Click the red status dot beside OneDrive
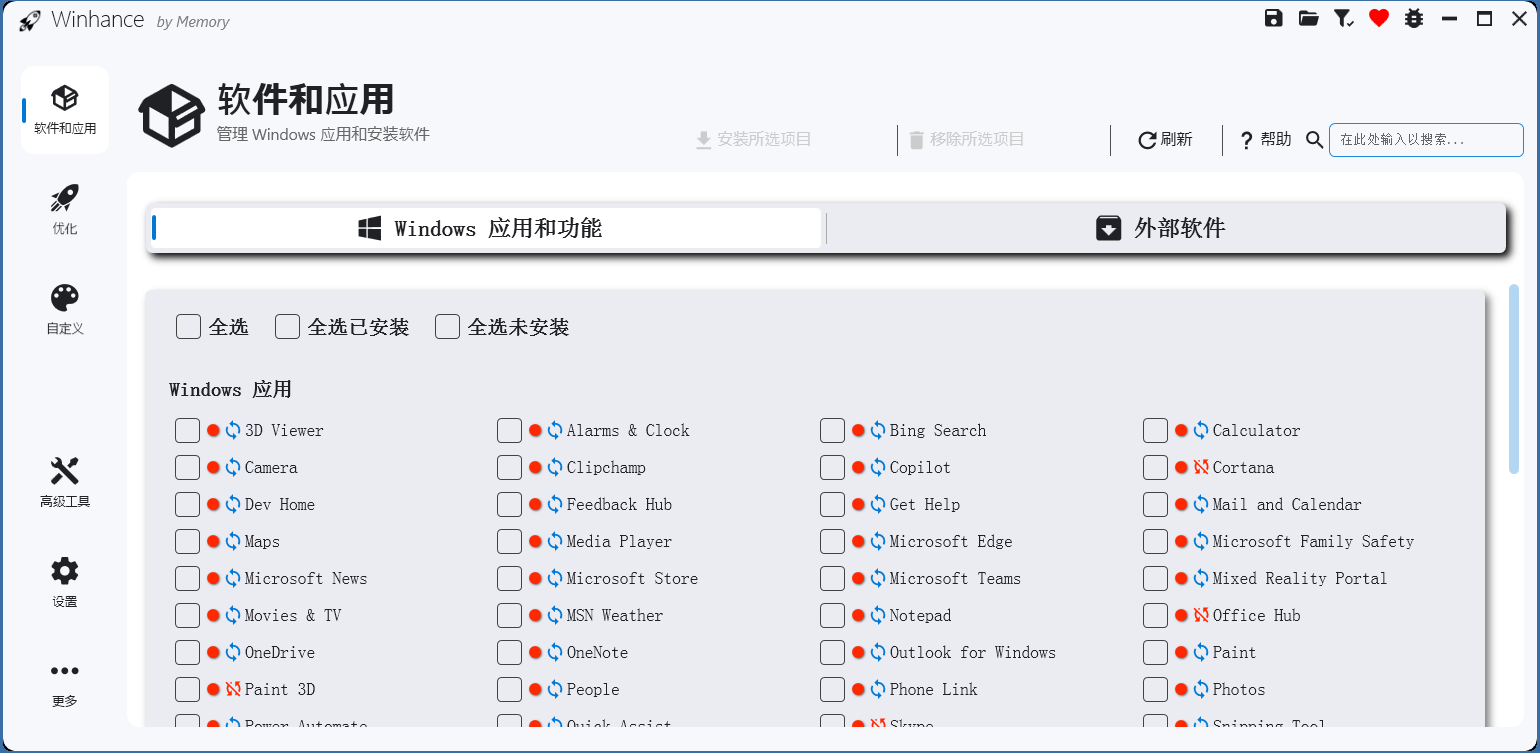1540x753 pixels. click(x=213, y=653)
